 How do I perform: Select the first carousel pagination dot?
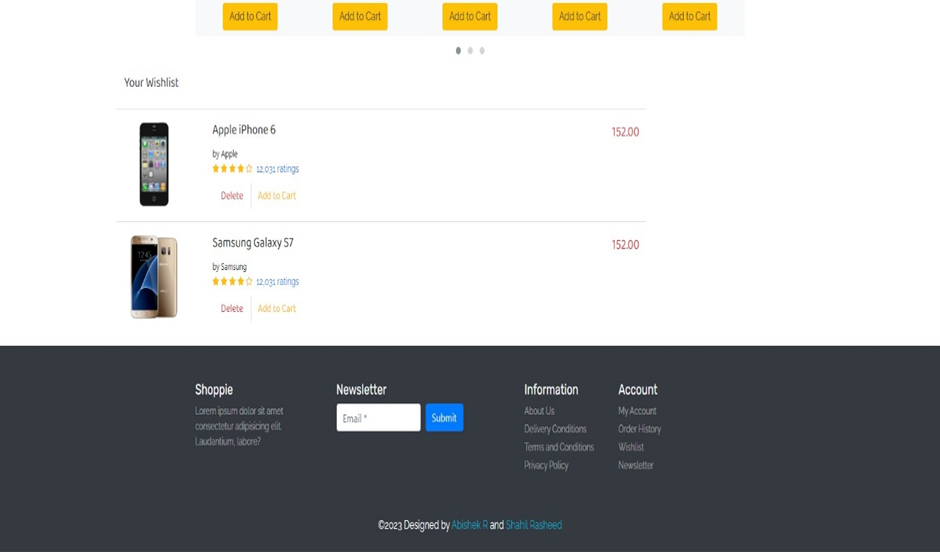coord(458,50)
